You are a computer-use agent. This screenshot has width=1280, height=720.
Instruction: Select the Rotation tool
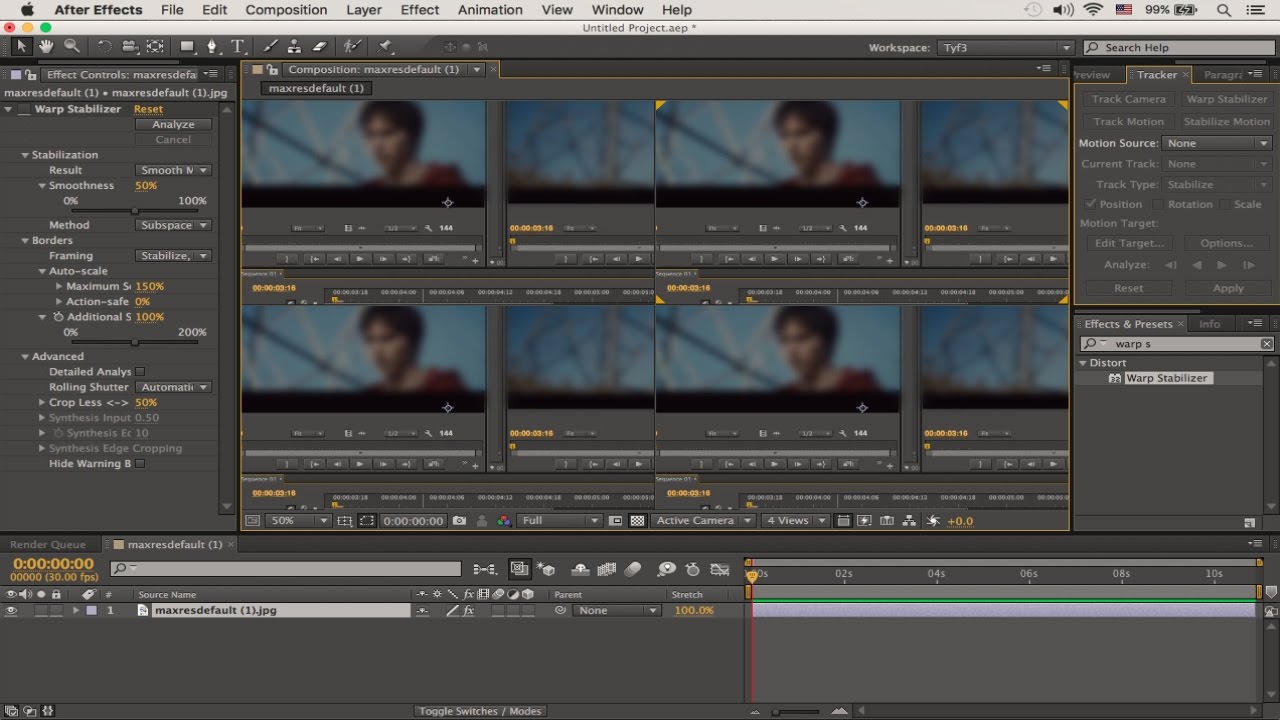(104, 47)
